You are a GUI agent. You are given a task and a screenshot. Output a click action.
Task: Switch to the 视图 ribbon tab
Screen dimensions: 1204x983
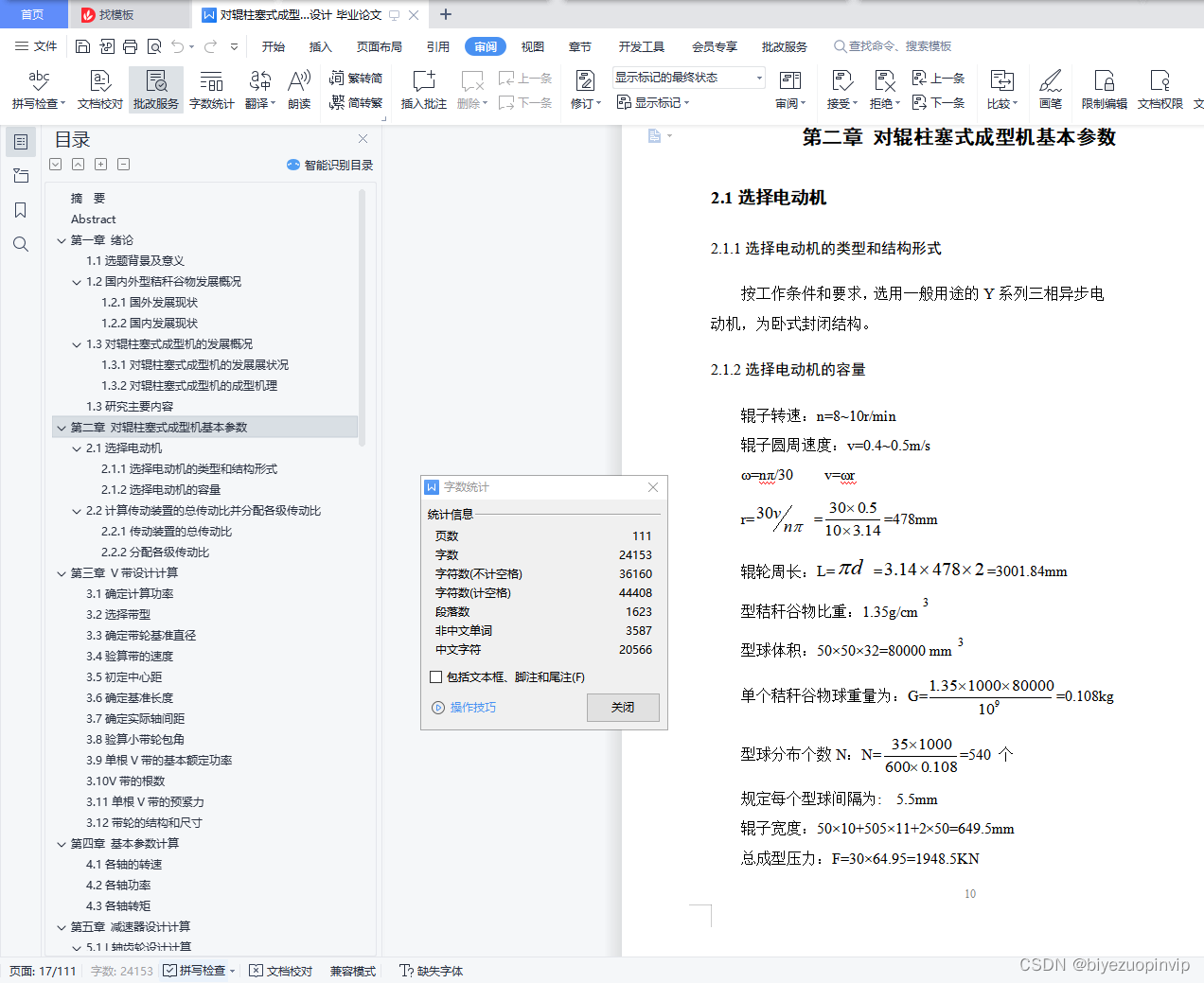pyautogui.click(x=532, y=45)
